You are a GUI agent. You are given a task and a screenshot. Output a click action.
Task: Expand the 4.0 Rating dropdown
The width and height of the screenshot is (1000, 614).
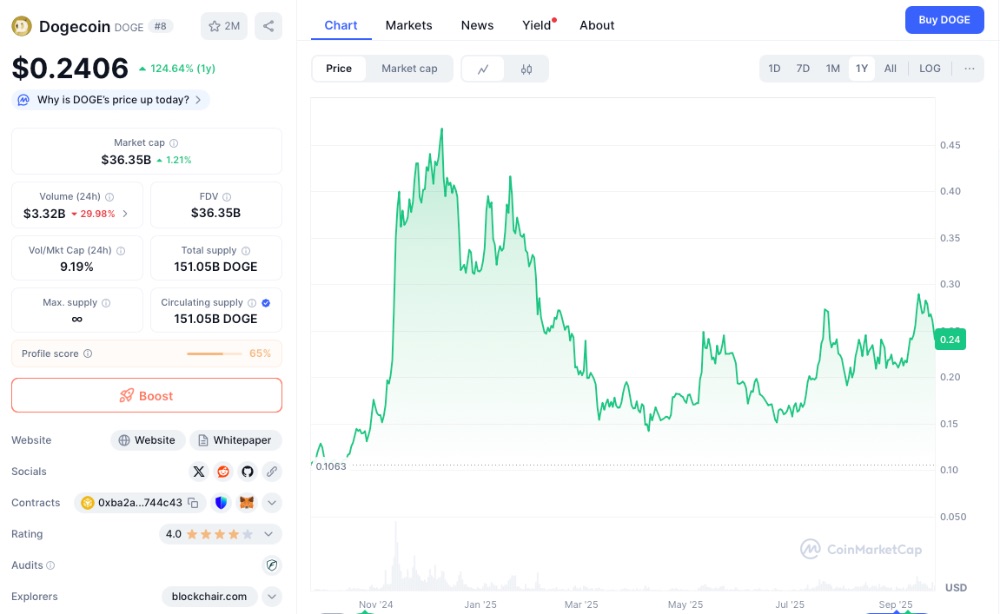coord(272,534)
